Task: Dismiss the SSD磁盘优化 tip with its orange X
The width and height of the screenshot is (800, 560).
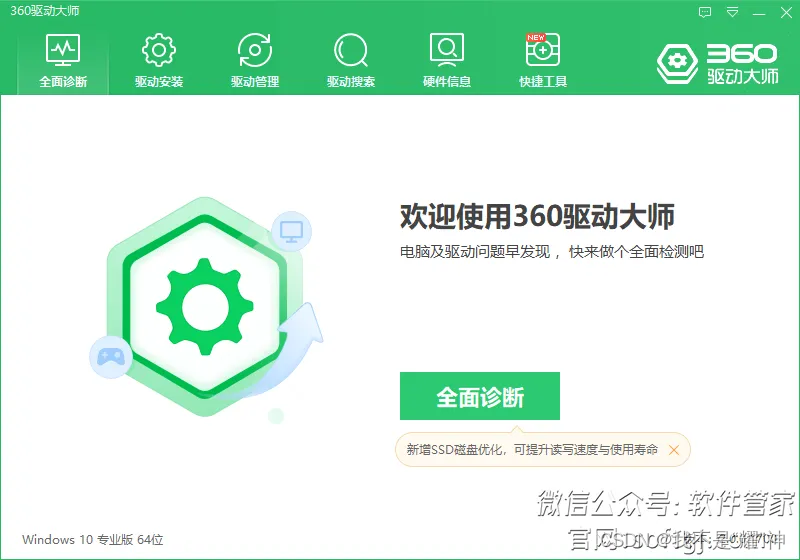Action: tap(673, 450)
